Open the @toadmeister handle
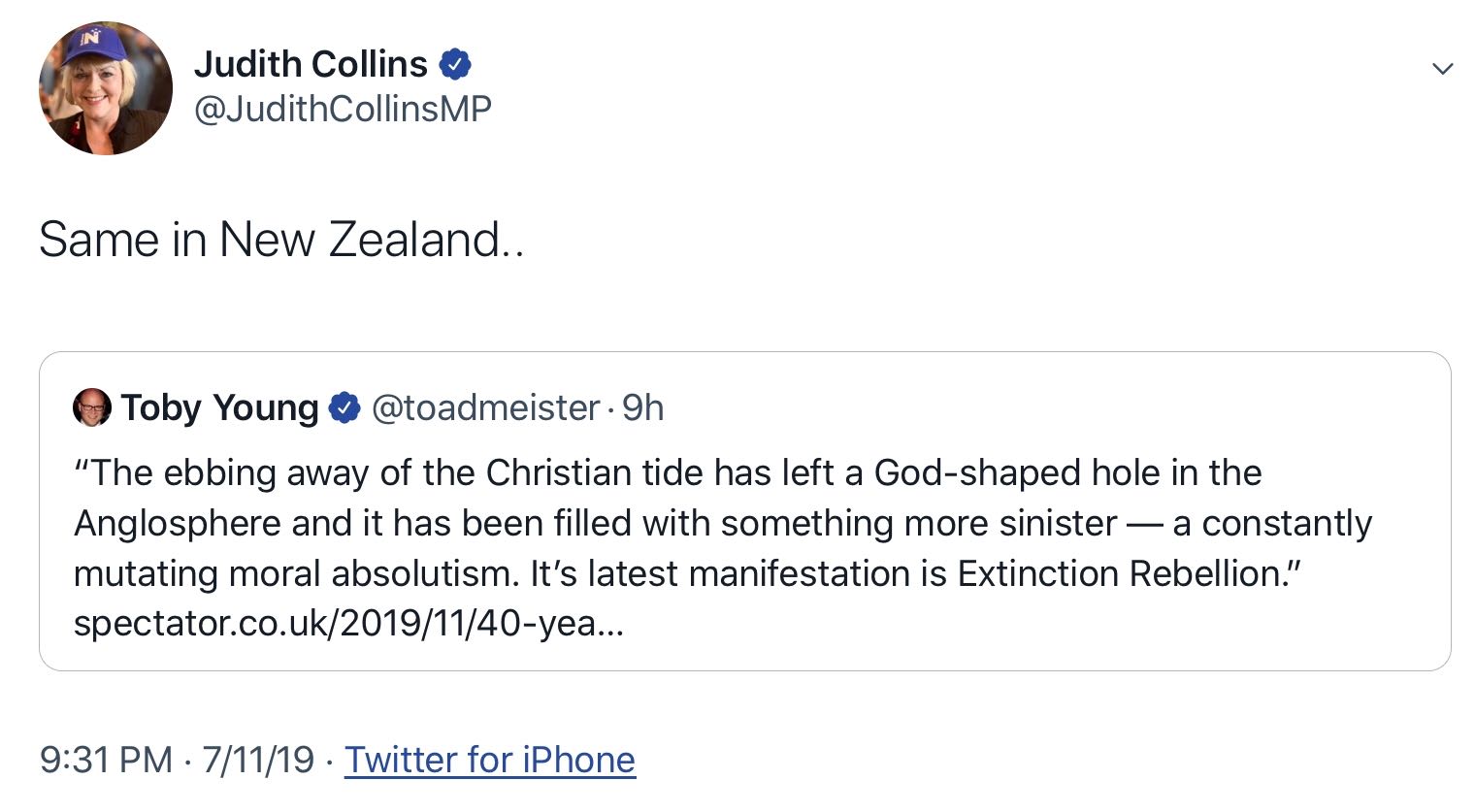Viewport: 1475px width, 812px height. click(485, 408)
